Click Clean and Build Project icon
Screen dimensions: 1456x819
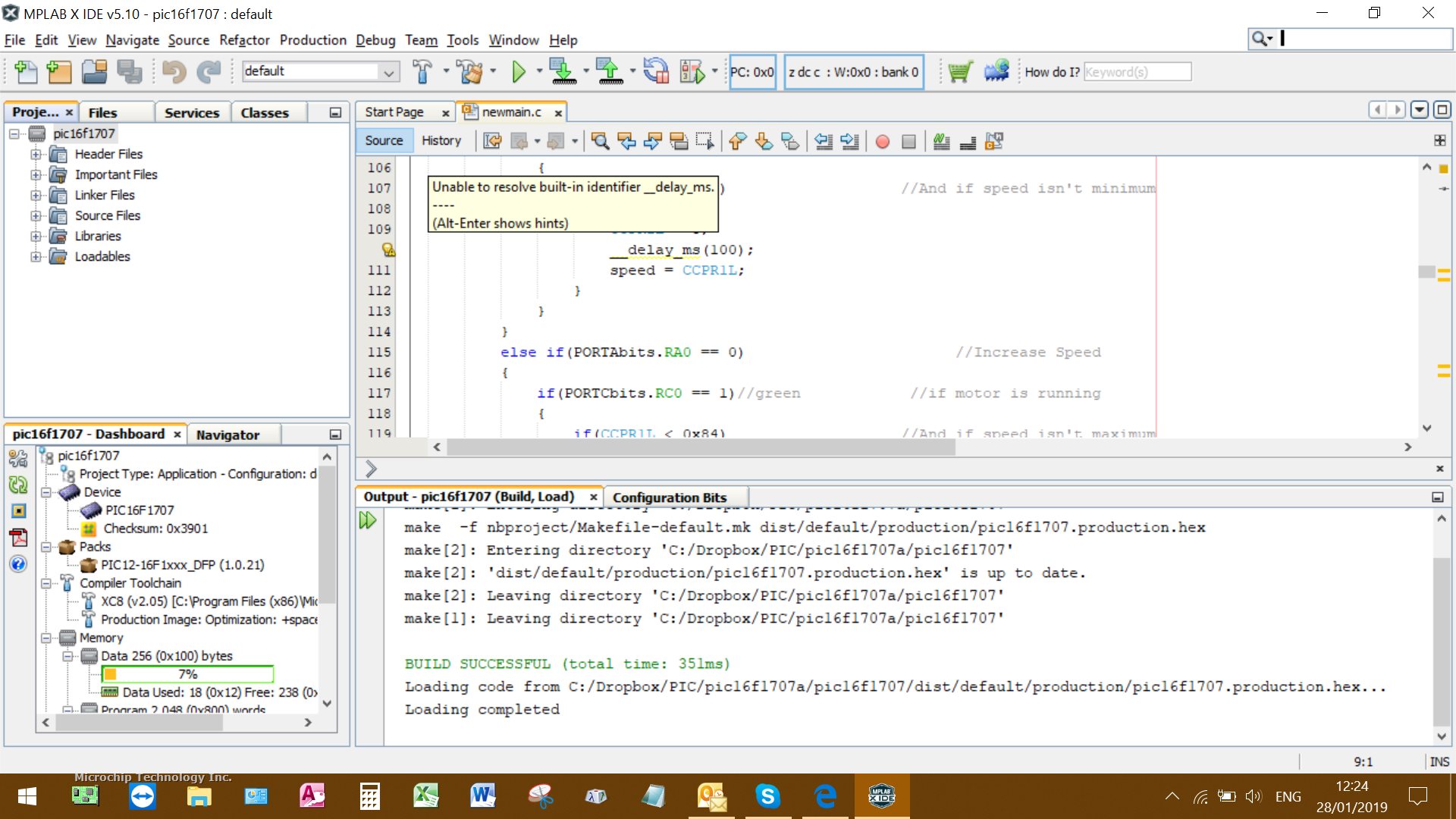pos(470,72)
